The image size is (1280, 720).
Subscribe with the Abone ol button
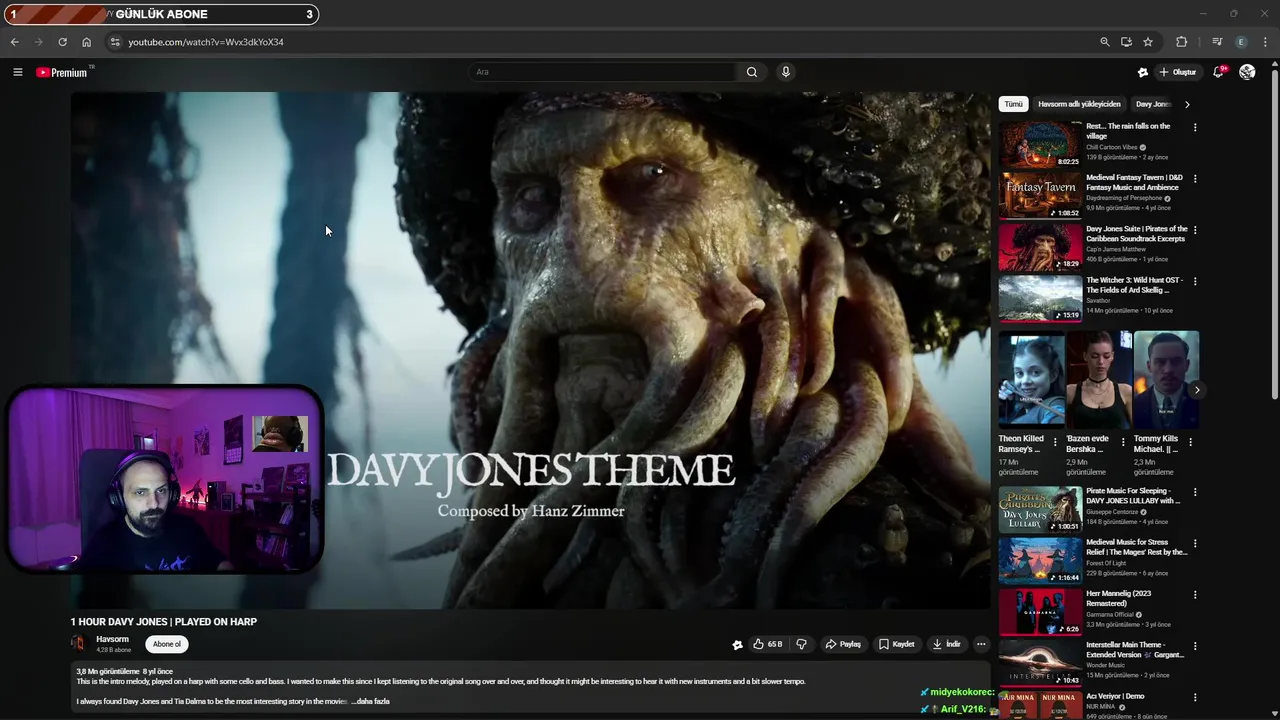[167, 644]
